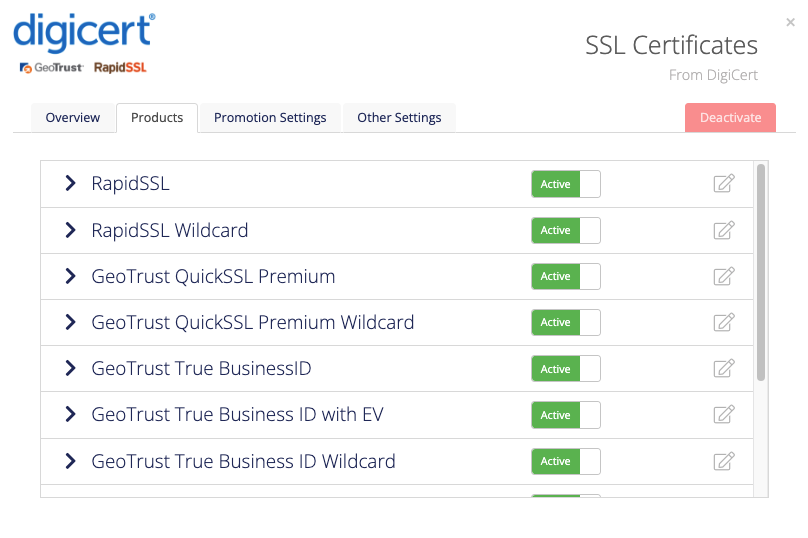Image resolution: width=808 pixels, height=538 pixels.
Task: Edit GeoTrust True Business ID Wildcard
Action: point(723,461)
